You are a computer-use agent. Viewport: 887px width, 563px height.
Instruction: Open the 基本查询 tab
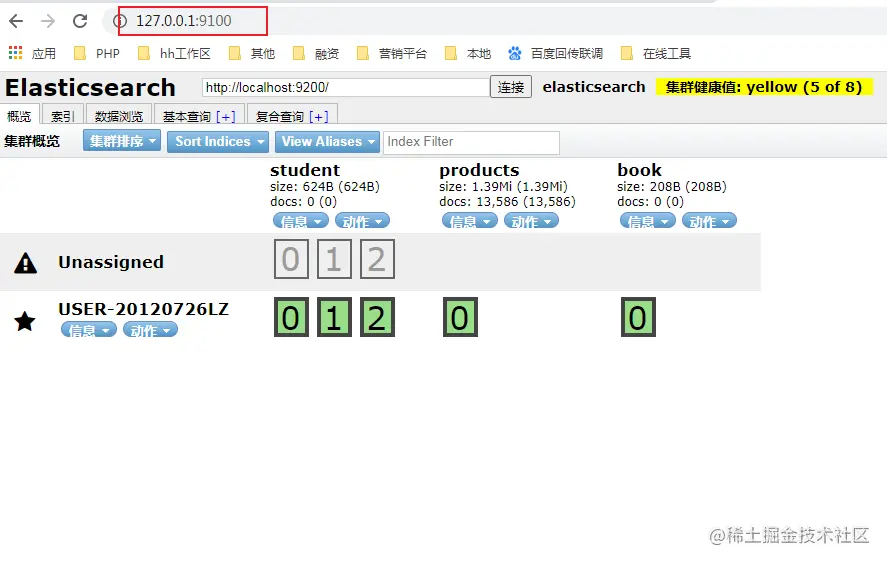(x=186, y=117)
